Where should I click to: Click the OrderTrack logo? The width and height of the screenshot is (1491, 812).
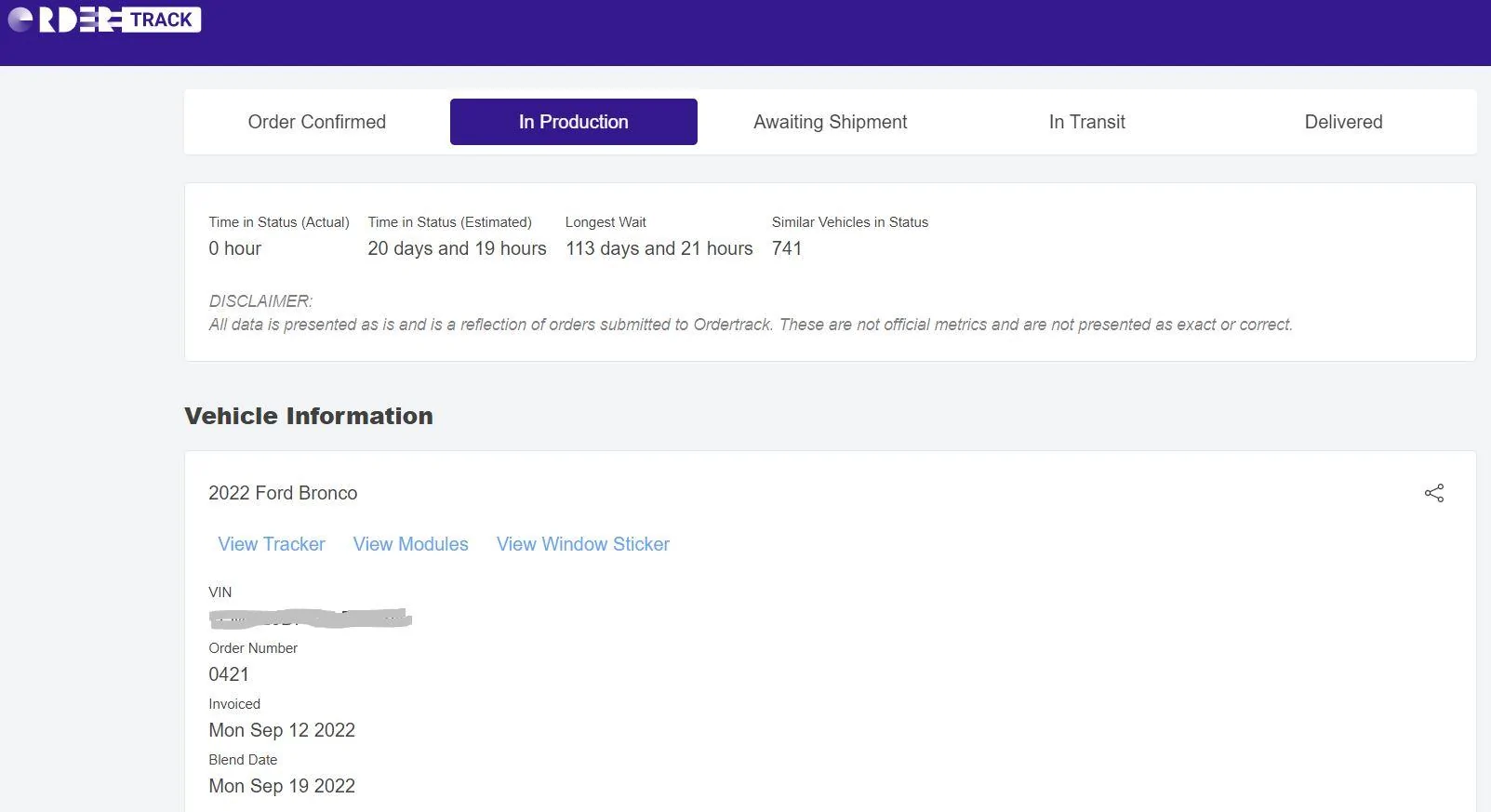click(x=104, y=20)
